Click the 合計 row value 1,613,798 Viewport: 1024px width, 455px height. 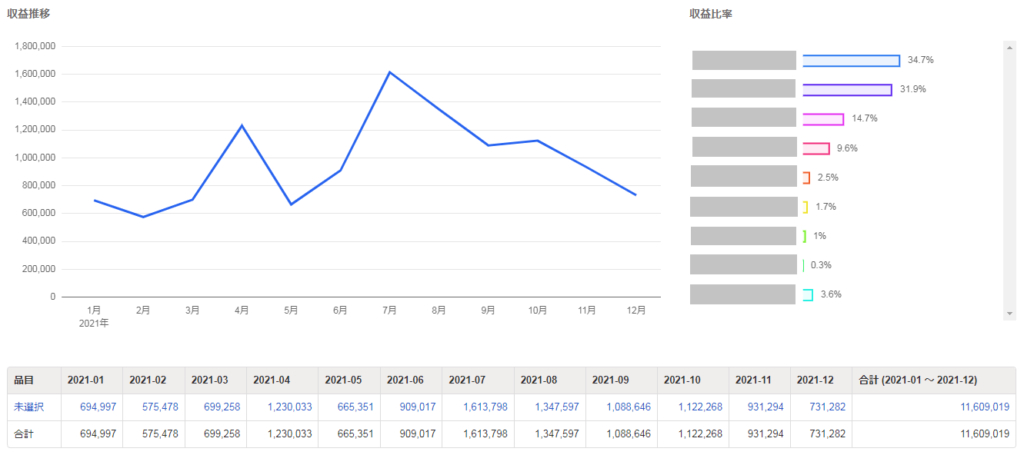point(486,433)
